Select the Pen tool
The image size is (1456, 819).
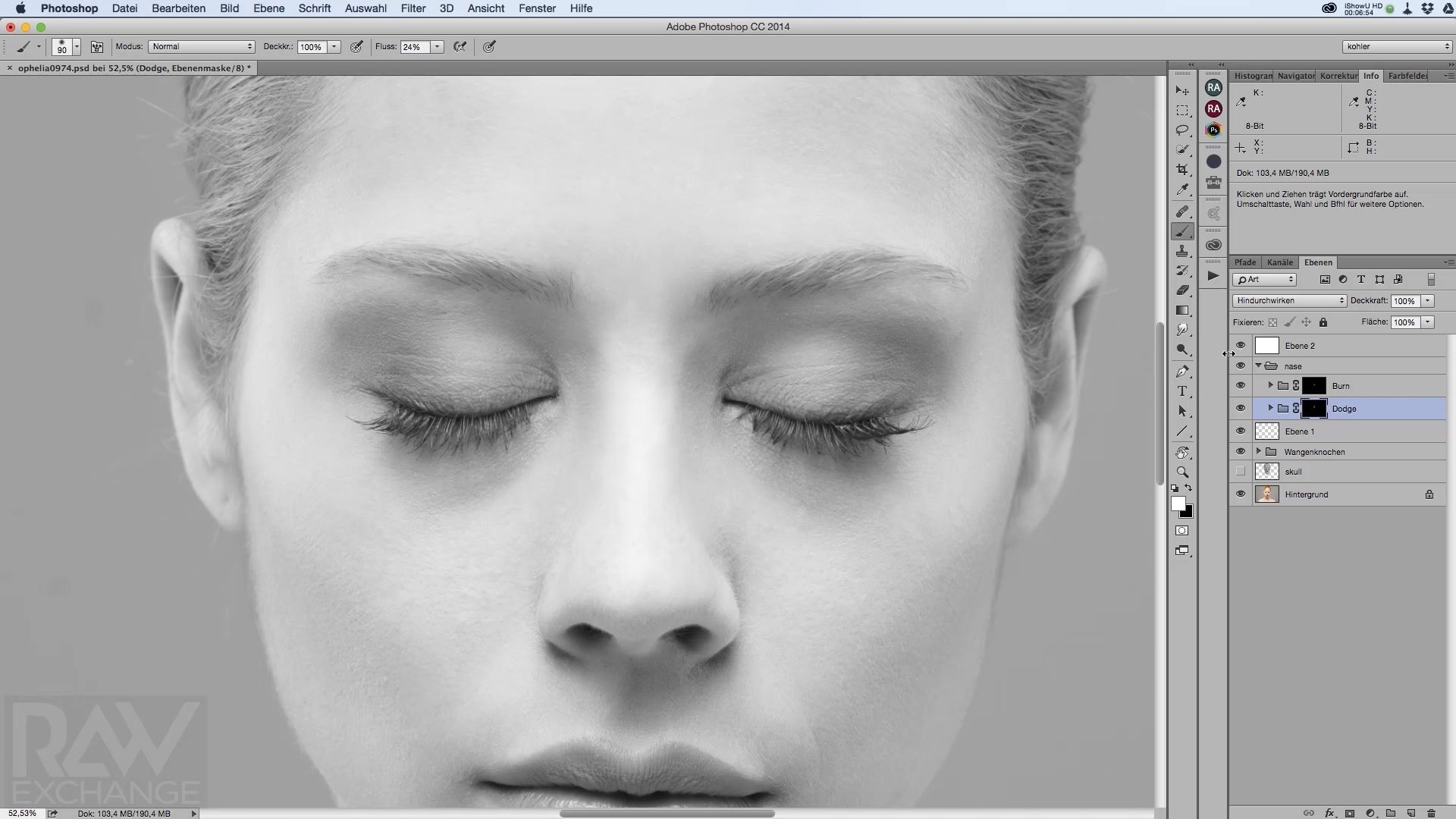click(1181, 372)
